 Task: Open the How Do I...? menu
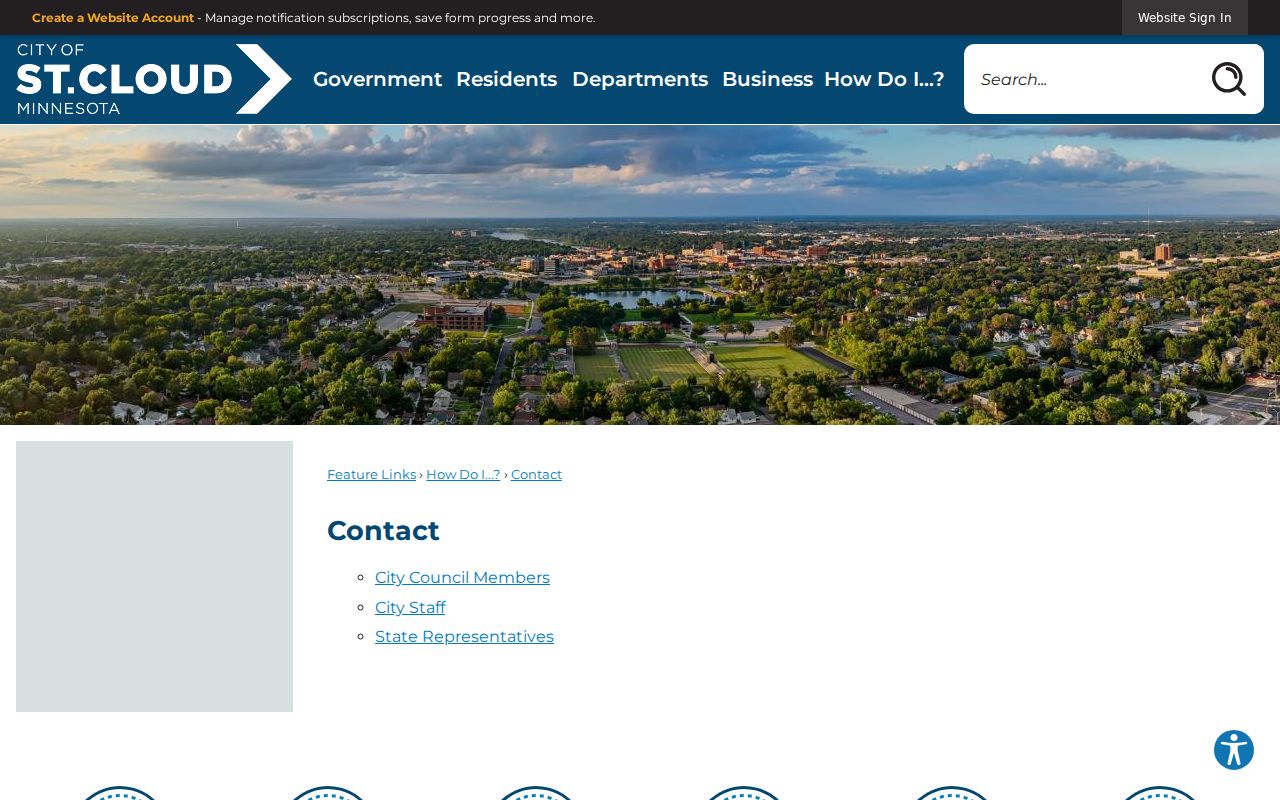click(x=884, y=79)
